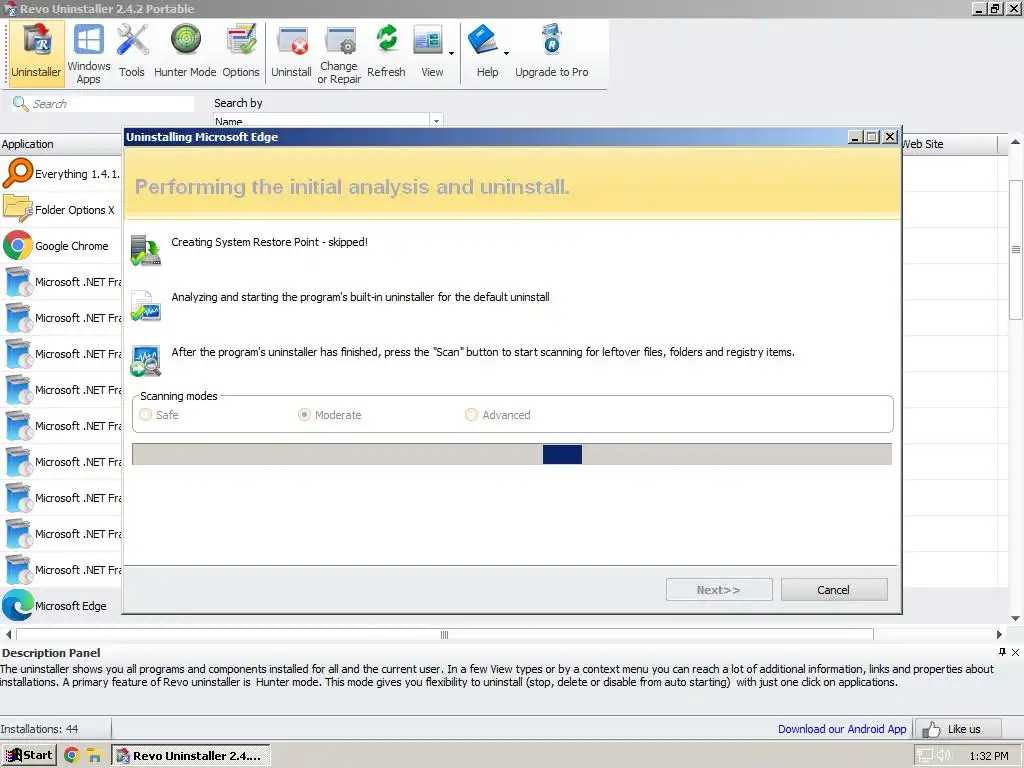The image size is (1024, 768).
Task: Activate Hunter Mode
Action: 185,52
